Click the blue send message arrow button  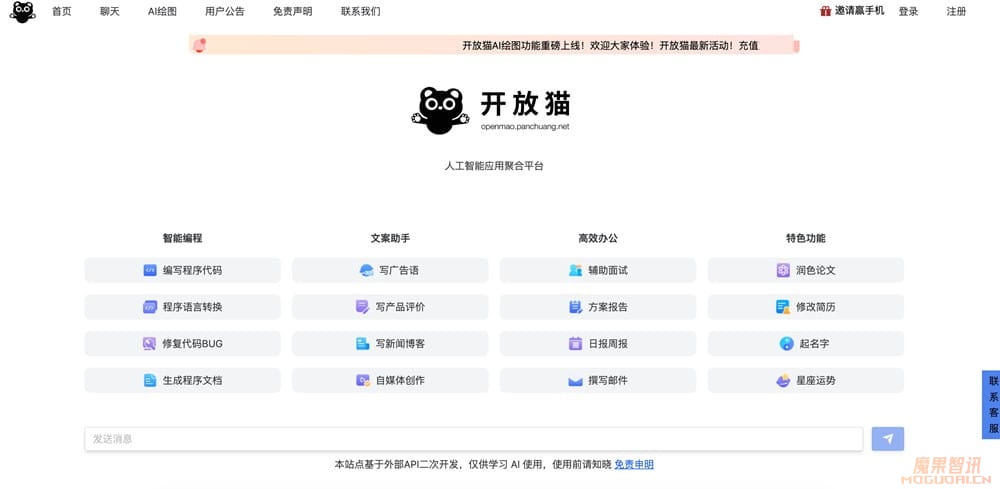click(888, 439)
